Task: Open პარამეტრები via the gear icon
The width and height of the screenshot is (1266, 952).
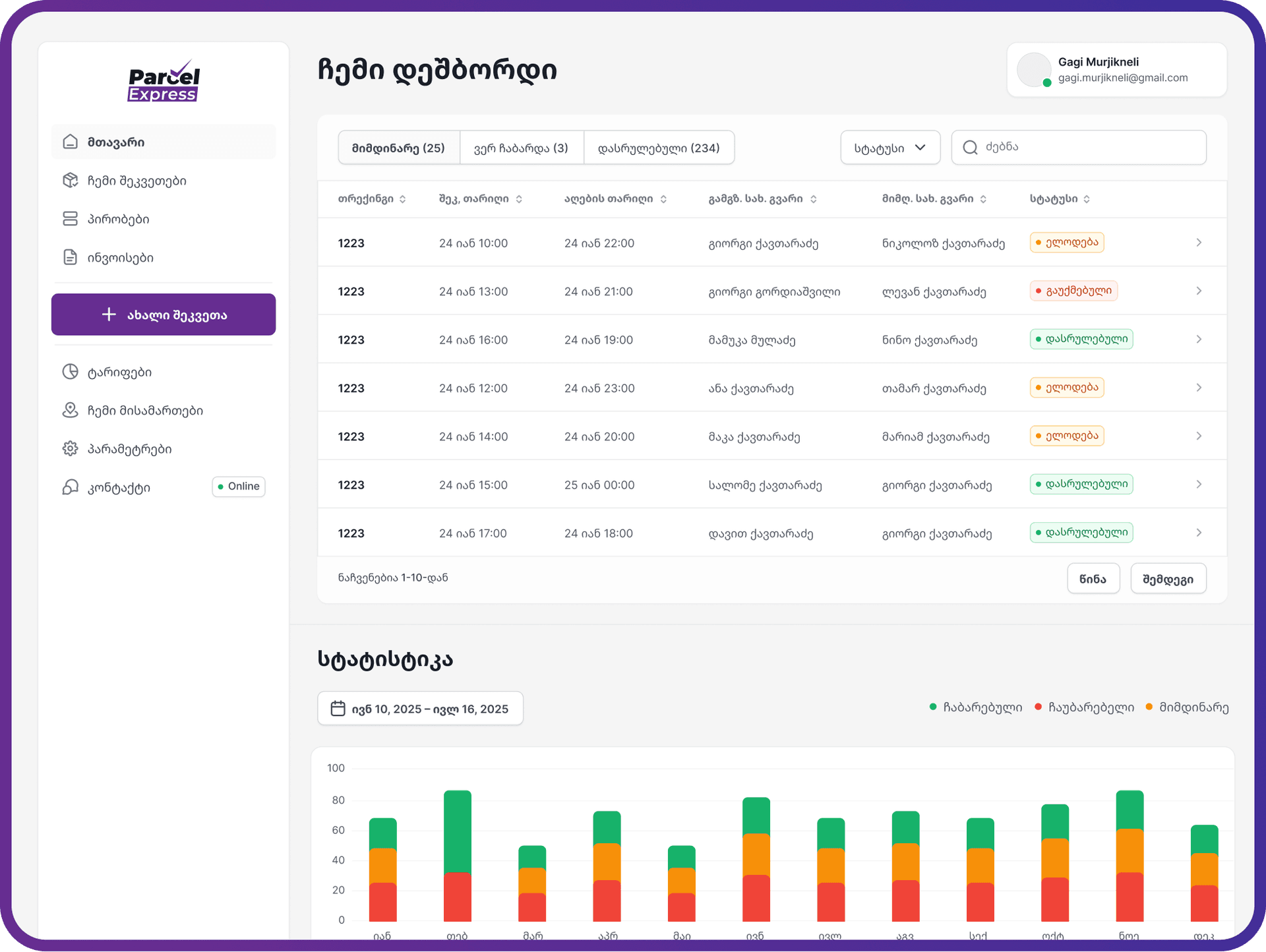Action: 71,449
